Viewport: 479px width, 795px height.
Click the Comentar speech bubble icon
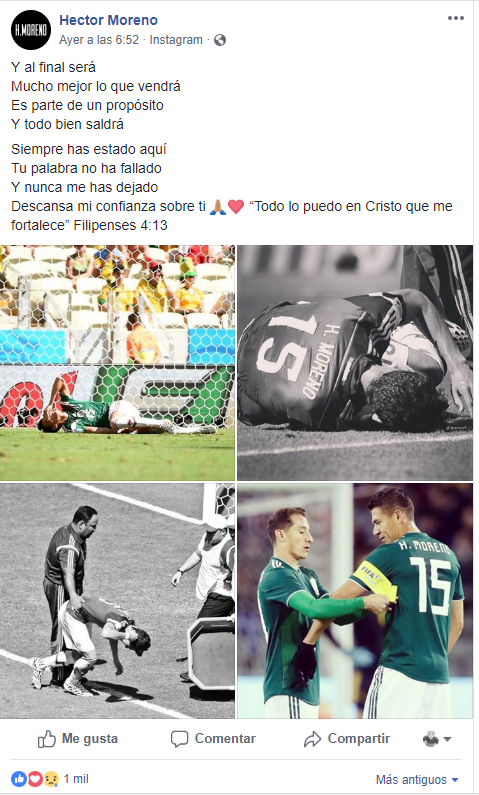(x=179, y=739)
